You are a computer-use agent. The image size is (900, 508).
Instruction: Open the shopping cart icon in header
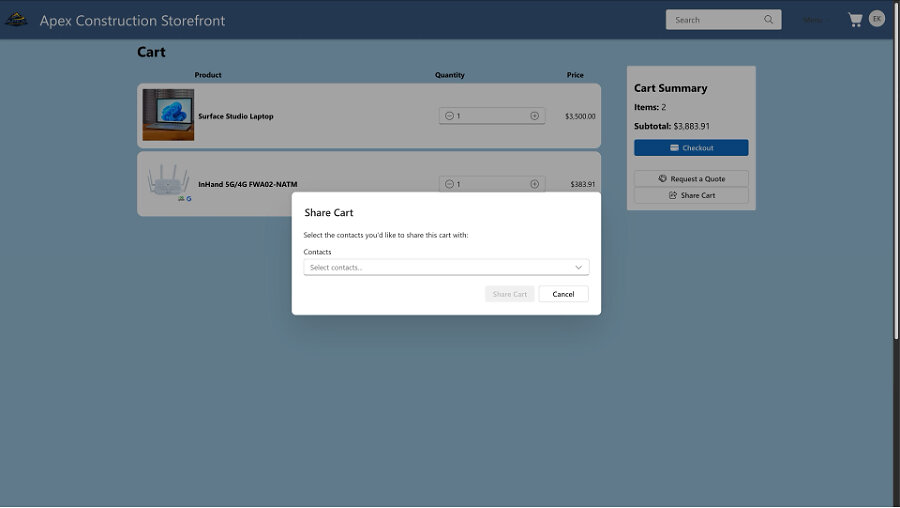click(855, 20)
